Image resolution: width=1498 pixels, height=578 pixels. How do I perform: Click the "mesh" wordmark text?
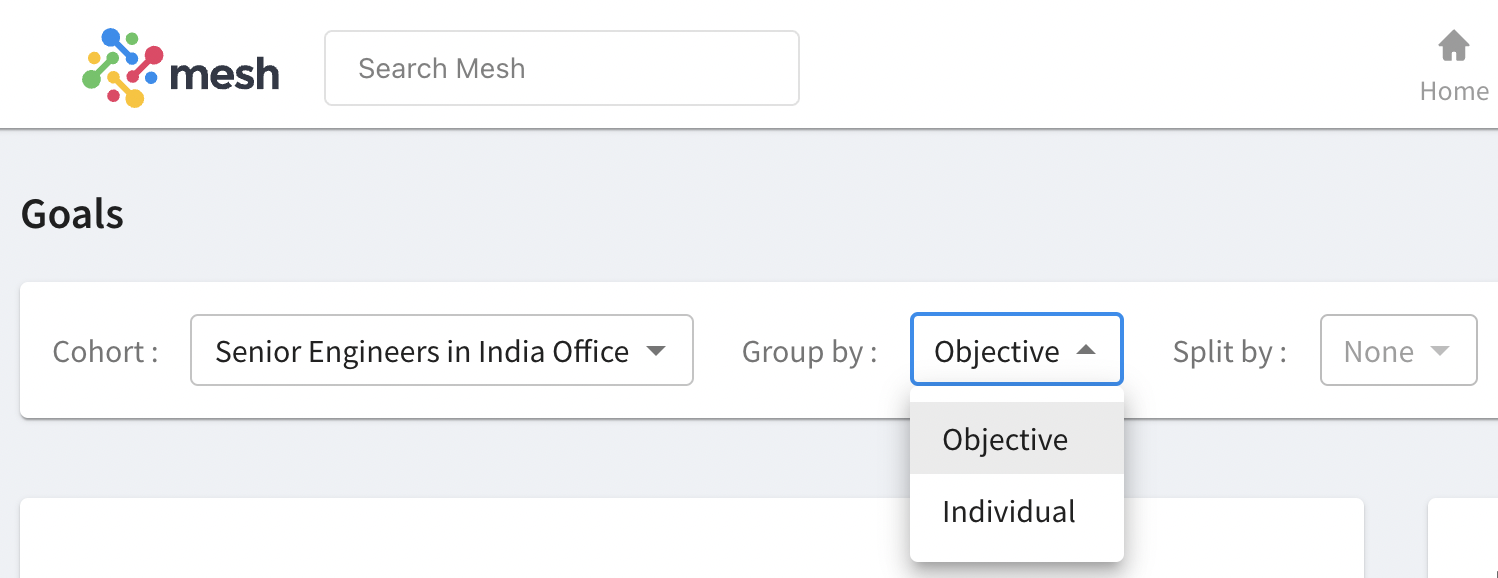225,73
